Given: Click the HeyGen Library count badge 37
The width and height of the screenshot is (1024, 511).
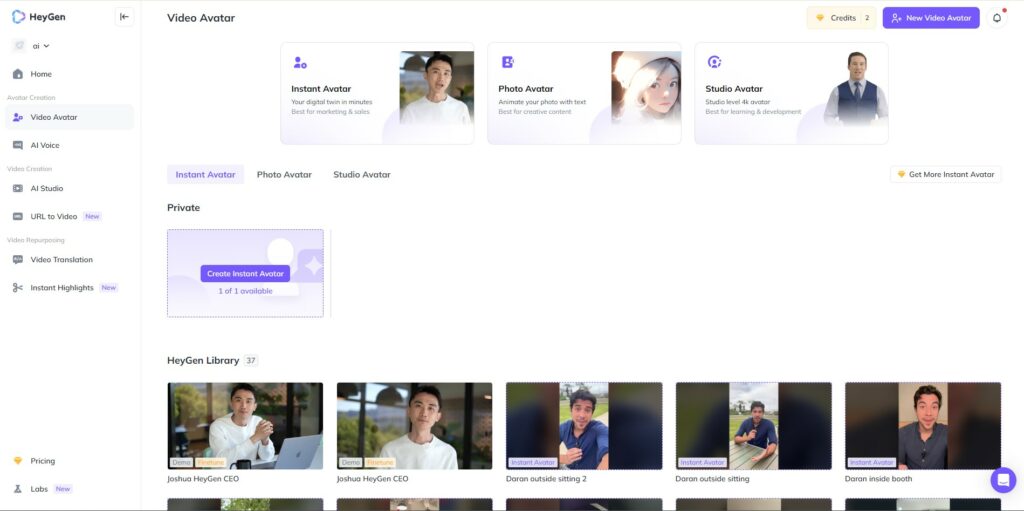Looking at the screenshot, I should pyautogui.click(x=251, y=360).
